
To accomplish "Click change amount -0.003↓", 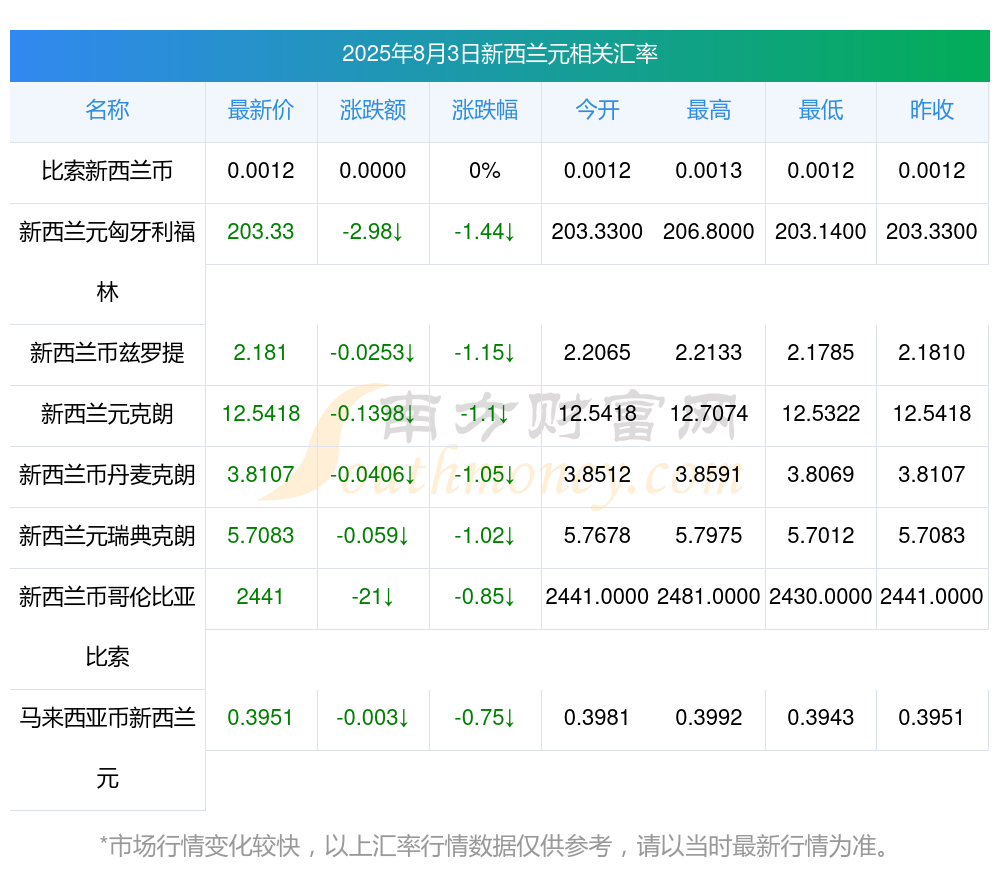I will pyautogui.click(x=372, y=718).
